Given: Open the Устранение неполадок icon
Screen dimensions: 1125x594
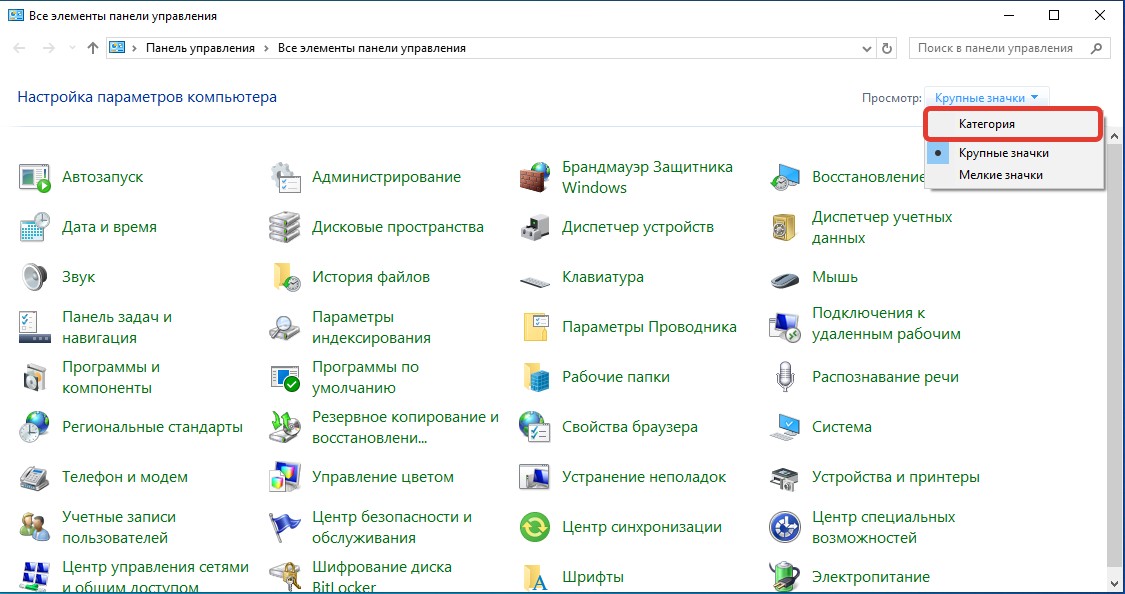Looking at the screenshot, I should tap(535, 477).
